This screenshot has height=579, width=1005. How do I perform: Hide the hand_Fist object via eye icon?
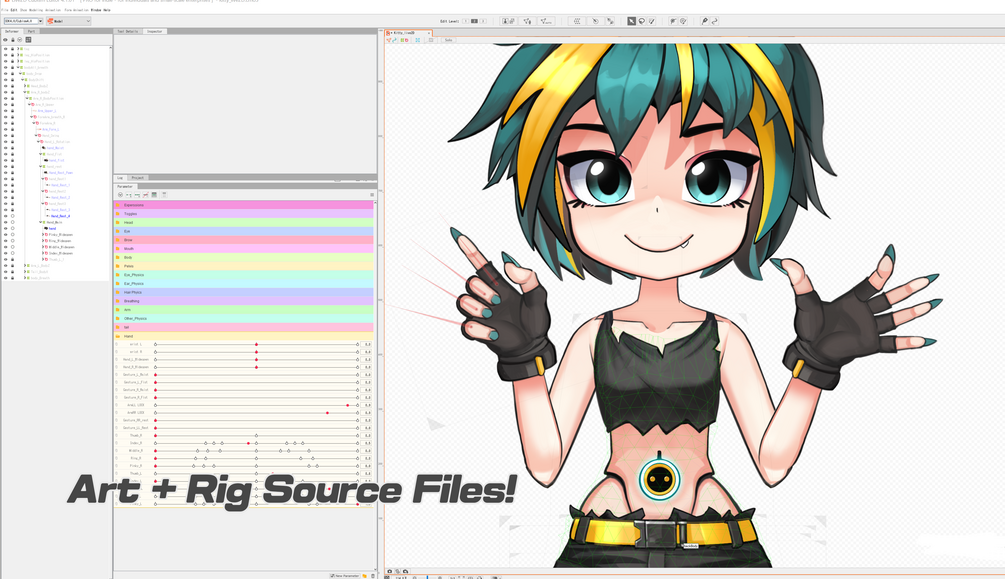tap(5, 160)
